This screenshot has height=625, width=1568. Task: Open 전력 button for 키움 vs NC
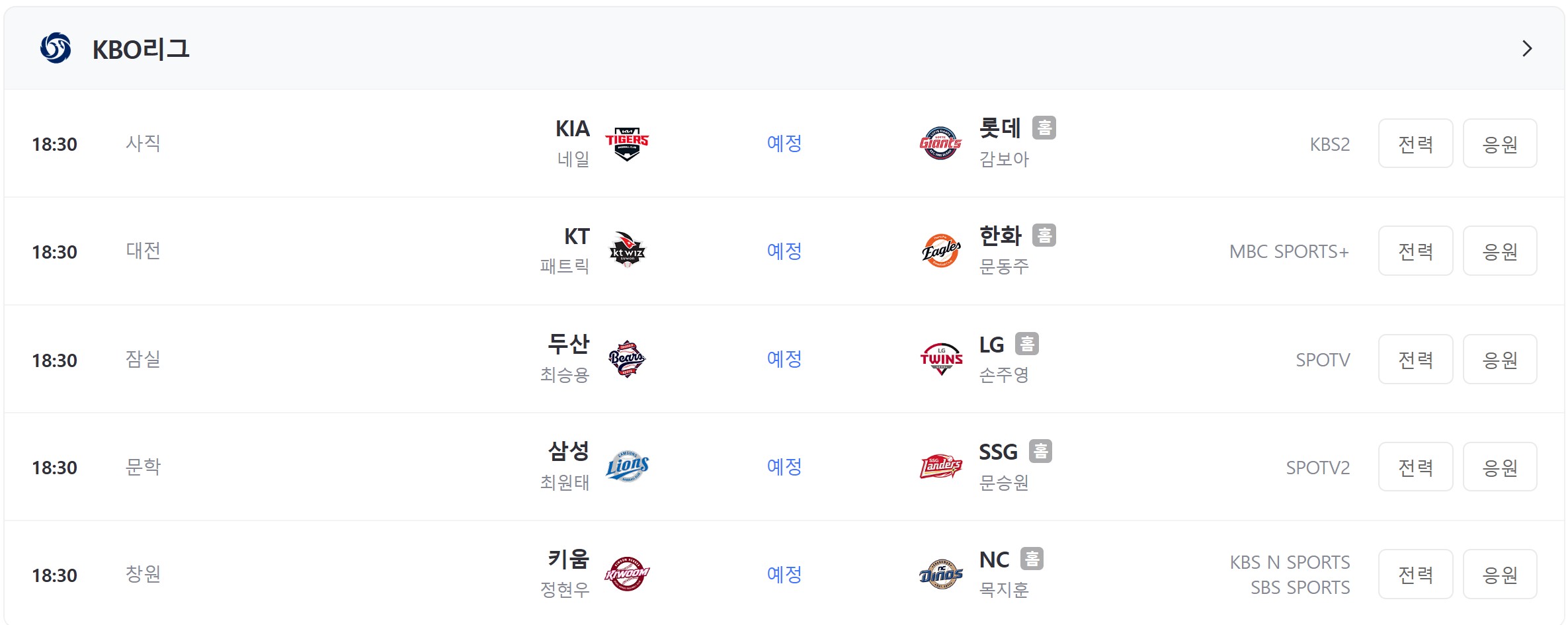point(1415,574)
